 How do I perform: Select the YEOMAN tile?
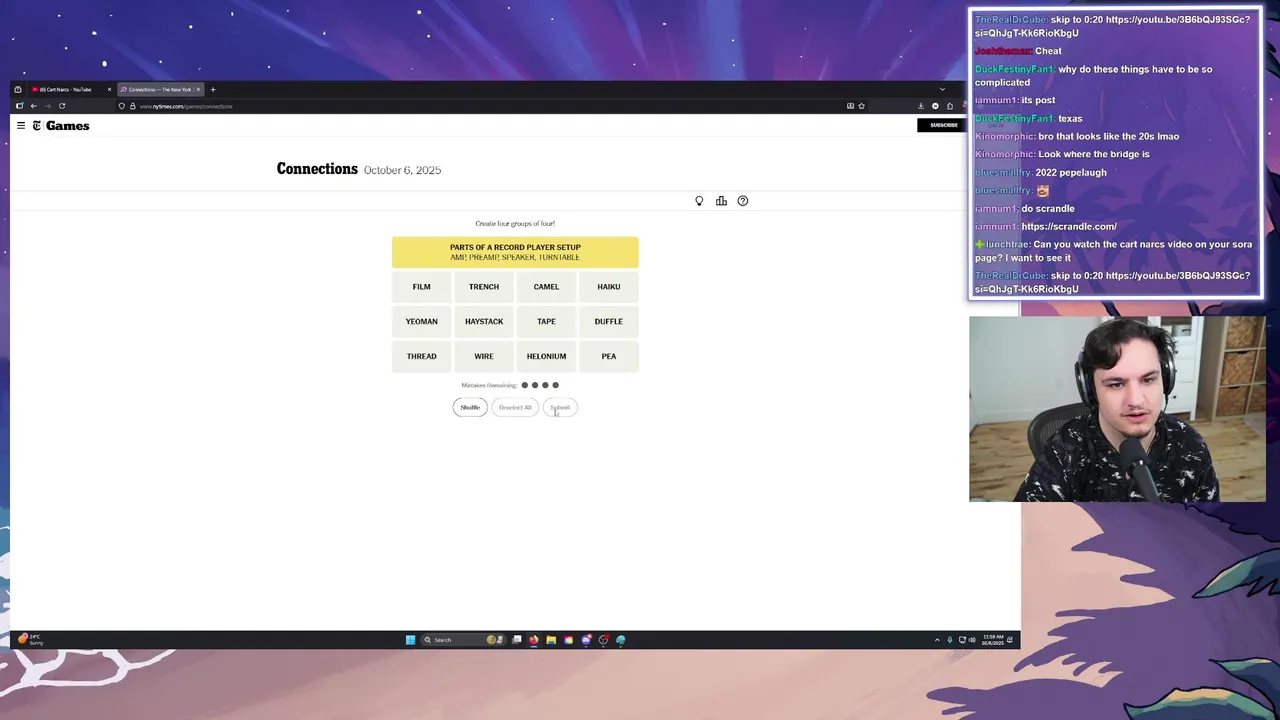pyautogui.click(x=421, y=321)
